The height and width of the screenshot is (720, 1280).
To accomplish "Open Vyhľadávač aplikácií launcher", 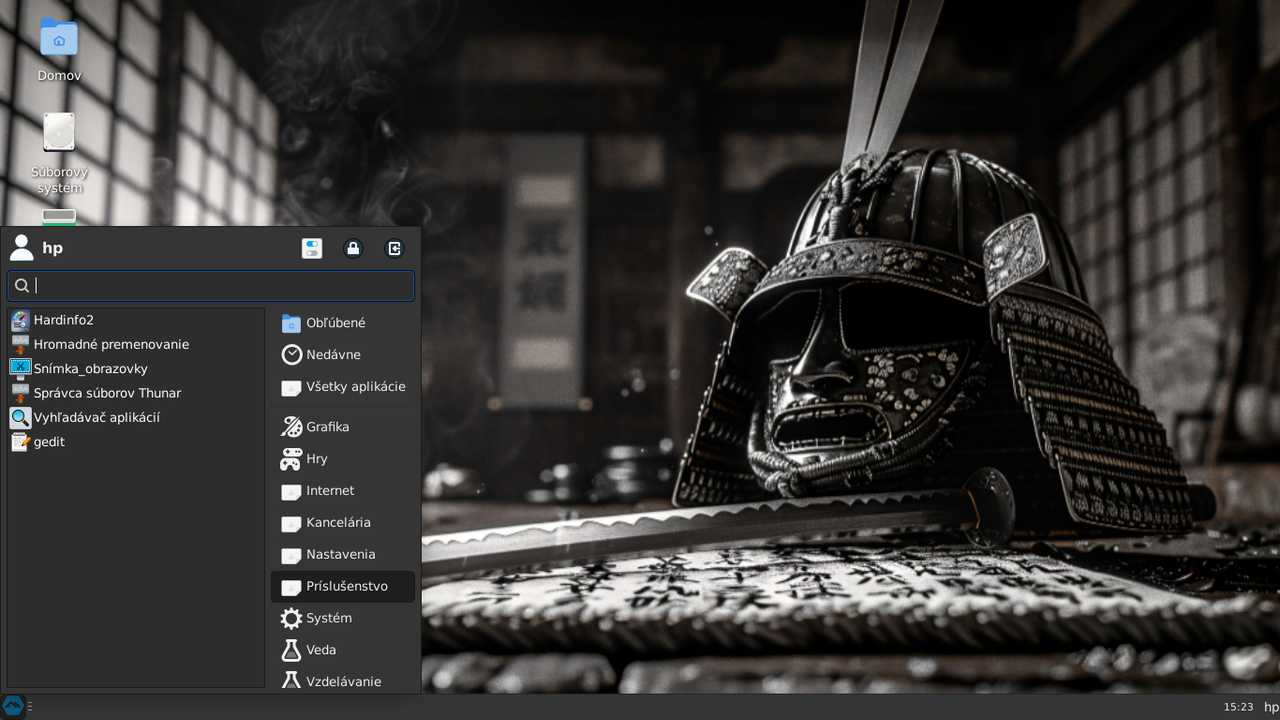I will (136, 417).
